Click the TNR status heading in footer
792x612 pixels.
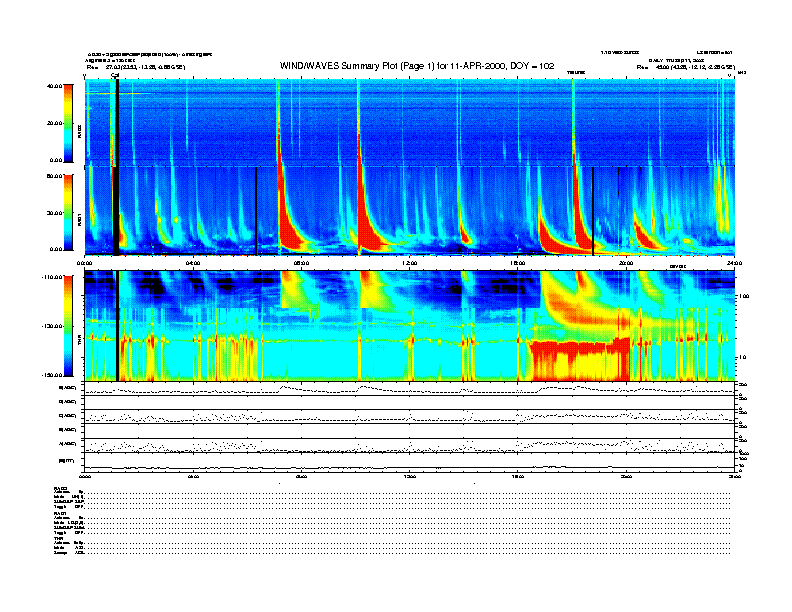(x=59, y=538)
